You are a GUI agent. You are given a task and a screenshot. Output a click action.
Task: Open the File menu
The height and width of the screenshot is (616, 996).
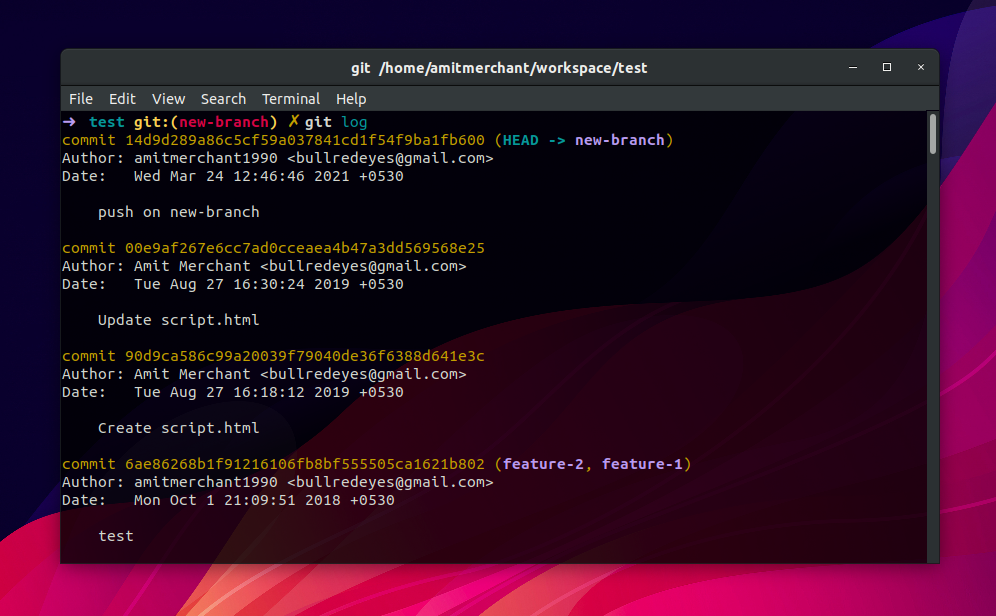[80, 99]
